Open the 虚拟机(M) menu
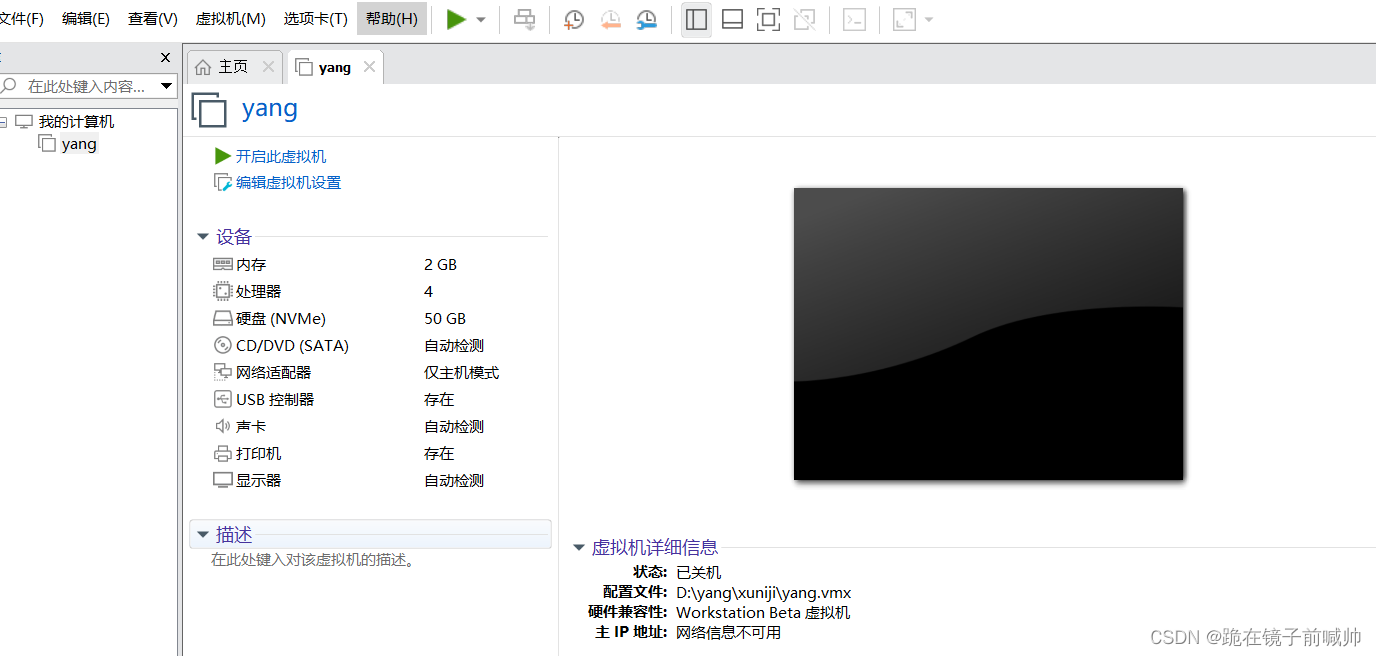 point(231,19)
